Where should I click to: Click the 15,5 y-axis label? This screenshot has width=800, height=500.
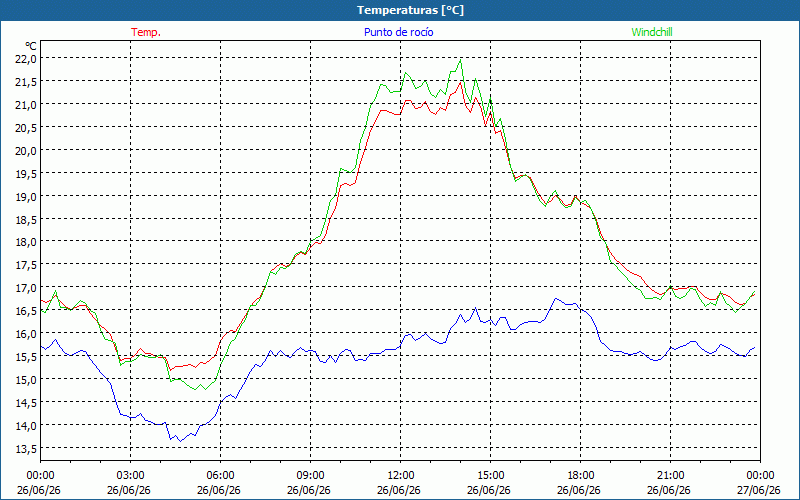coord(26,357)
